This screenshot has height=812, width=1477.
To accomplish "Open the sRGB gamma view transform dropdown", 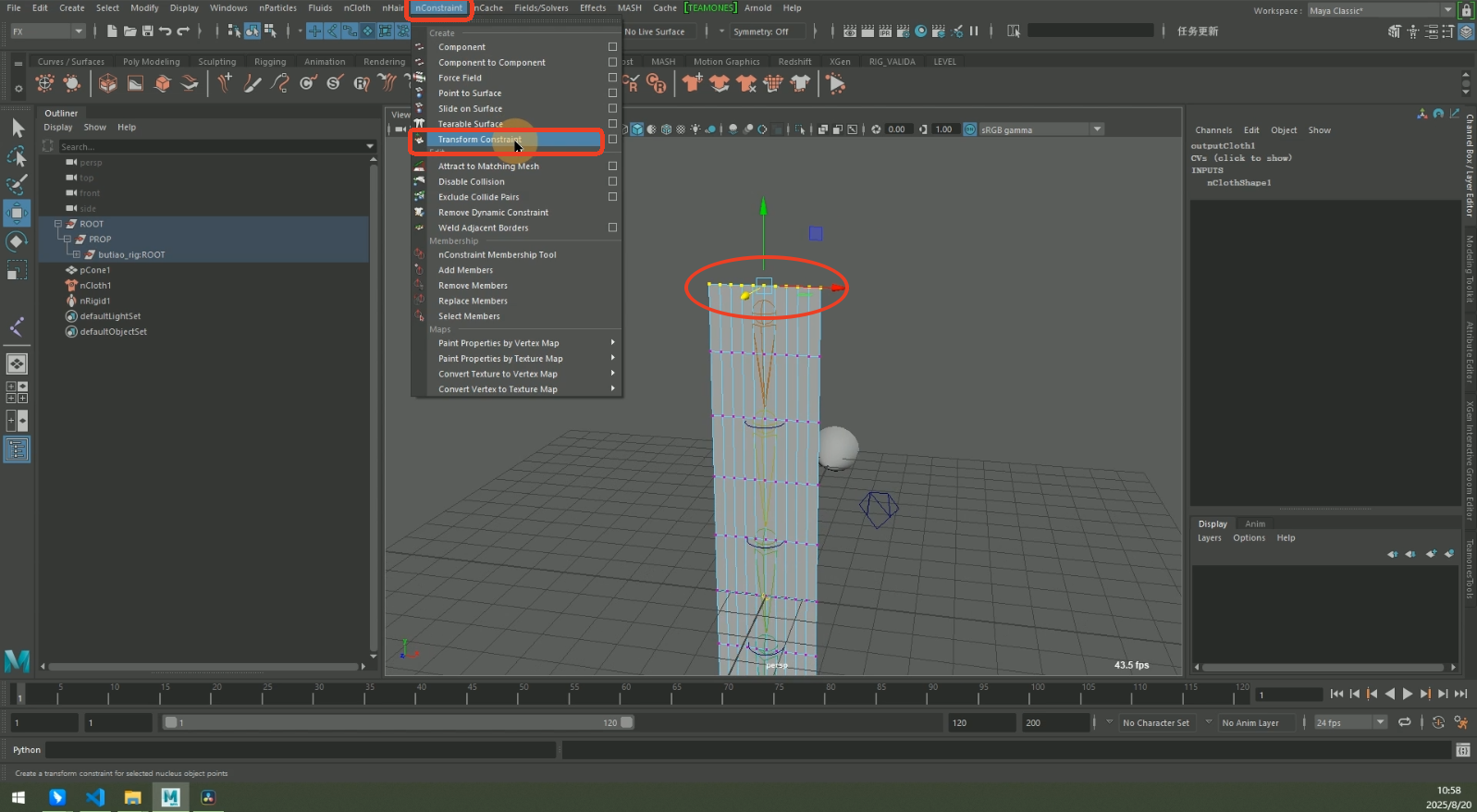I will click(1097, 129).
